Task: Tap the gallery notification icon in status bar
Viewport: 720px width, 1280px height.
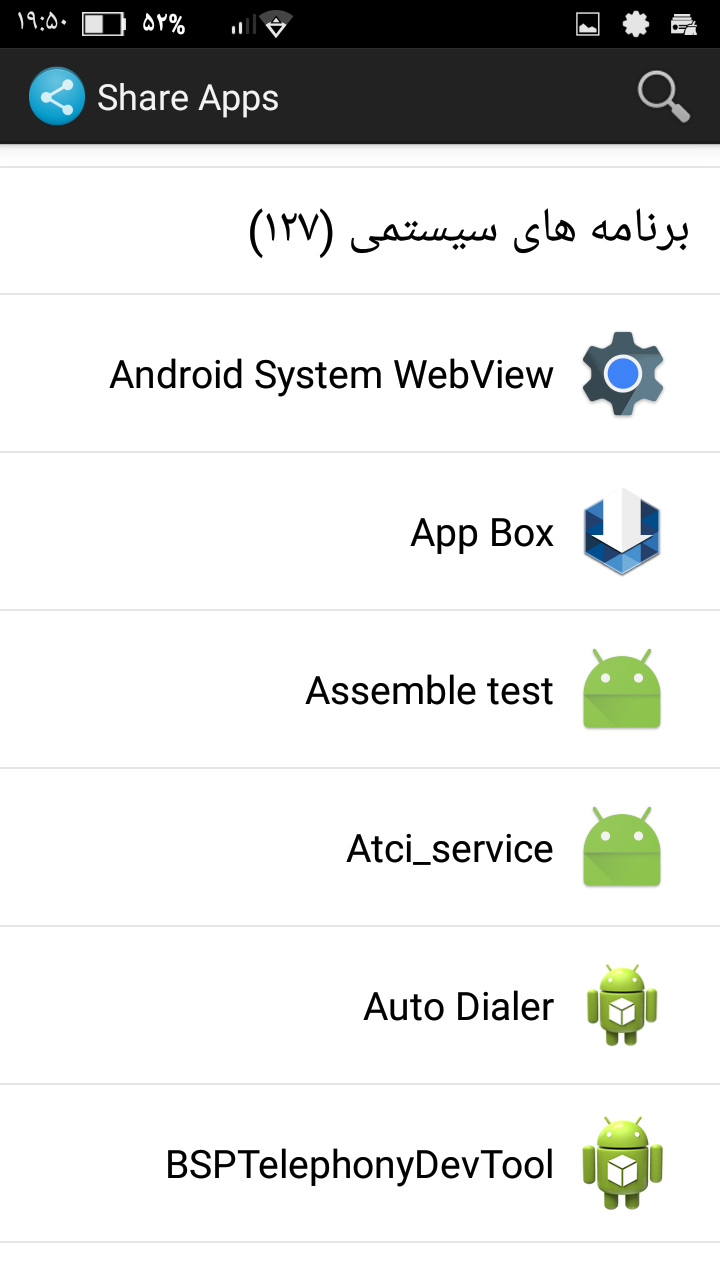Action: [x=588, y=24]
